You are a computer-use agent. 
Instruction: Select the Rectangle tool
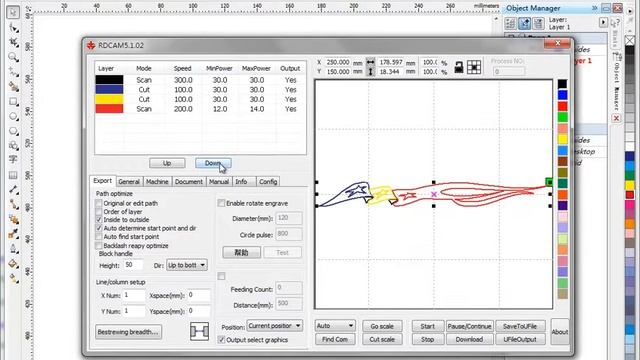click(x=13, y=102)
